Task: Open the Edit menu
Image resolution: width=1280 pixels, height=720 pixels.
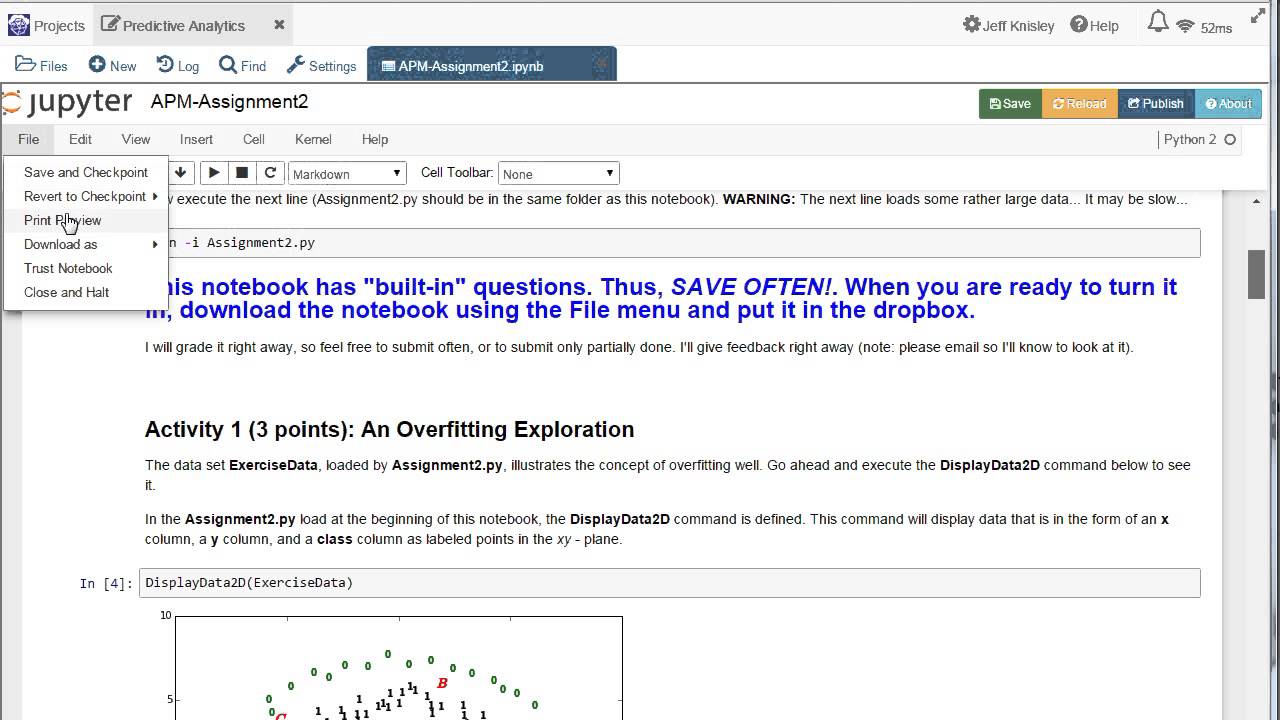Action: (80, 139)
